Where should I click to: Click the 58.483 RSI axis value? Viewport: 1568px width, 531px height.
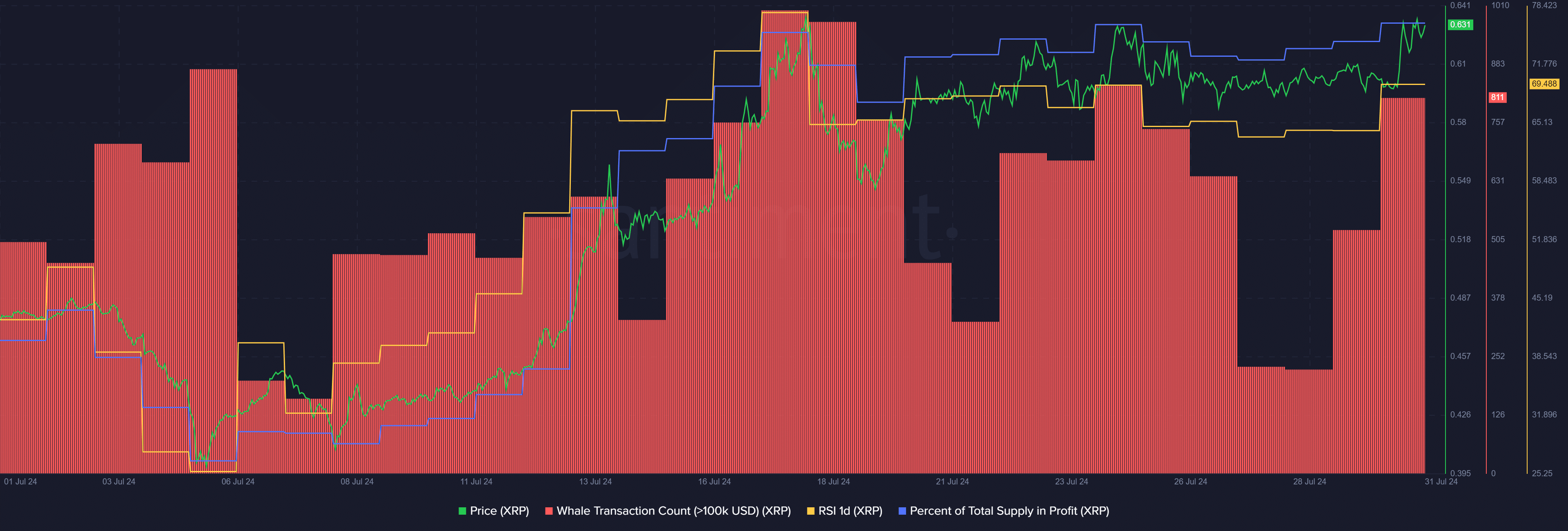tap(1543, 181)
